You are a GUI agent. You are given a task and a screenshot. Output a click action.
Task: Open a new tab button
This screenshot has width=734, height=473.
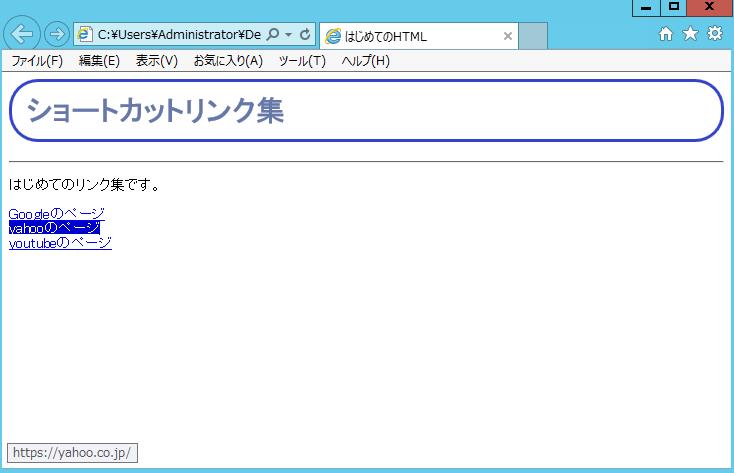pos(533,36)
